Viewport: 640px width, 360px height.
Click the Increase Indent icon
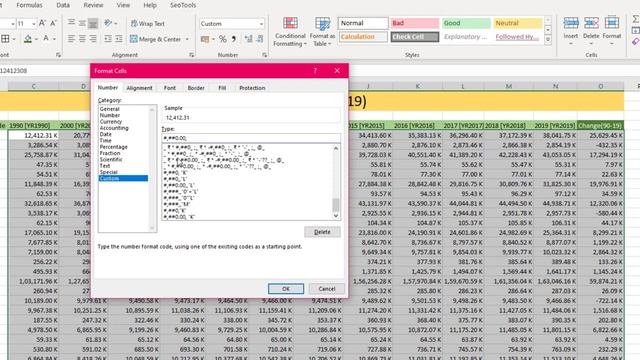click(x=118, y=39)
